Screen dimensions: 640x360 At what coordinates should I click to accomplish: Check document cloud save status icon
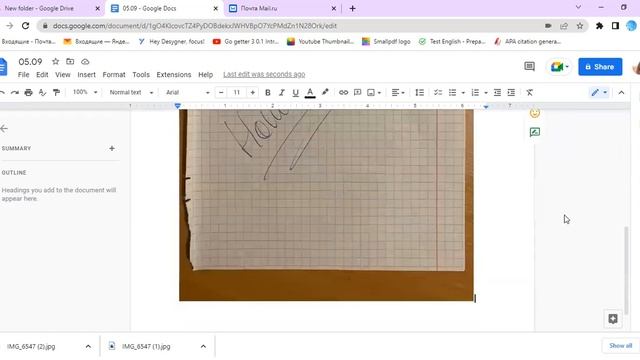point(85,62)
